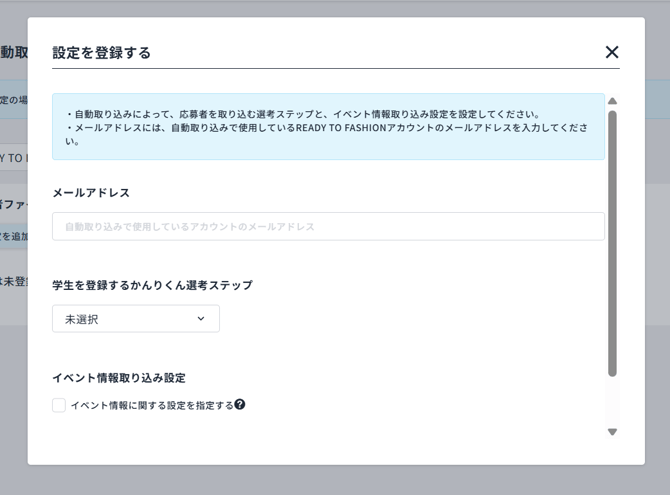The width and height of the screenshot is (670, 495).
Task: Click the chevron in the 未選択 dropdown
Action: tap(200, 319)
